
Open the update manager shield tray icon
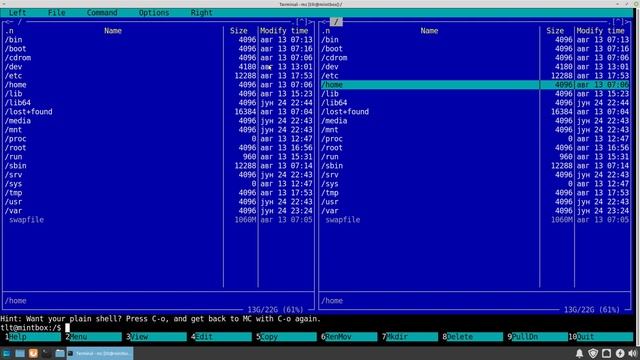(593, 353)
